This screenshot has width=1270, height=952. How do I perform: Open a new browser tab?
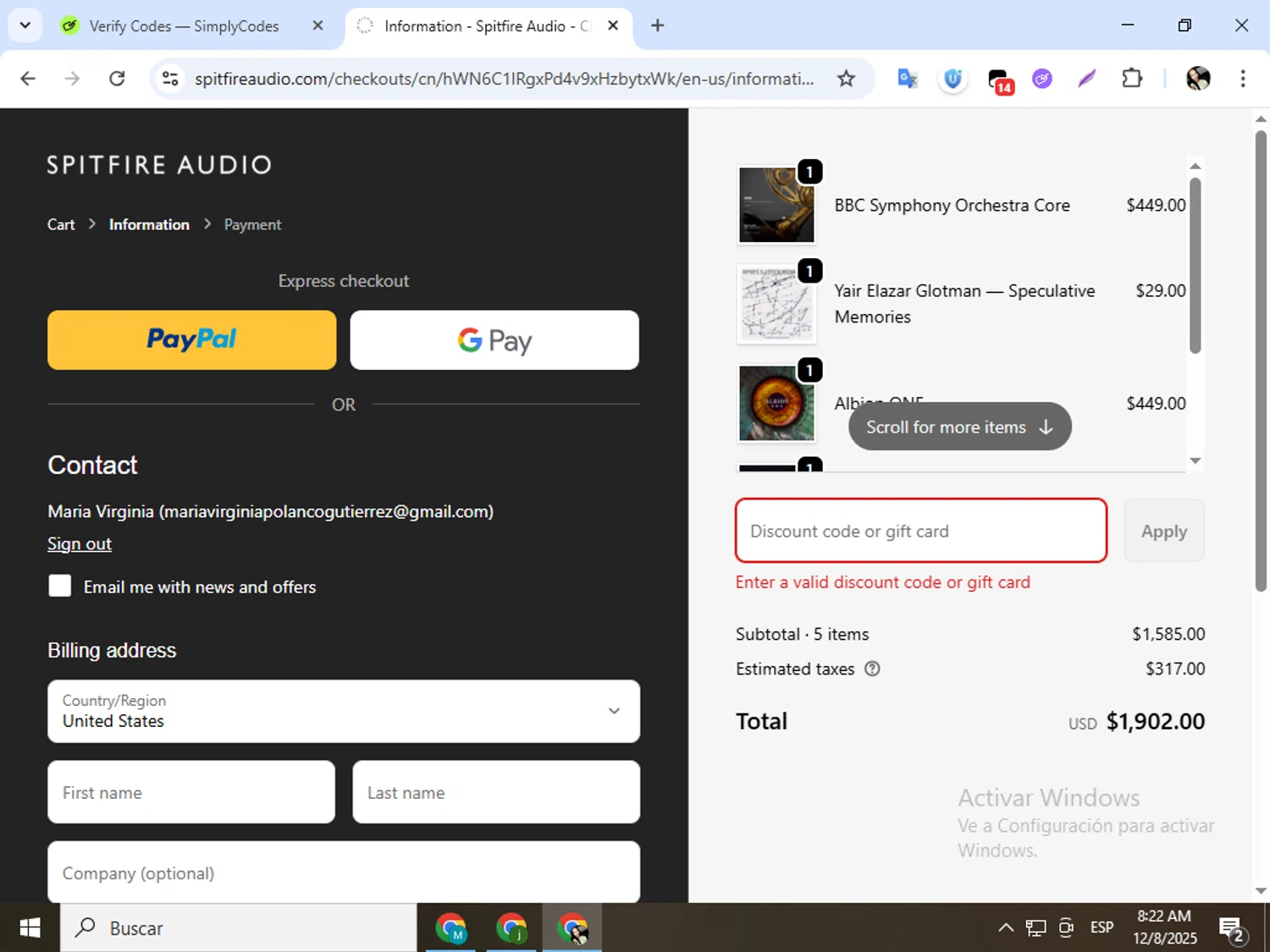click(x=657, y=25)
